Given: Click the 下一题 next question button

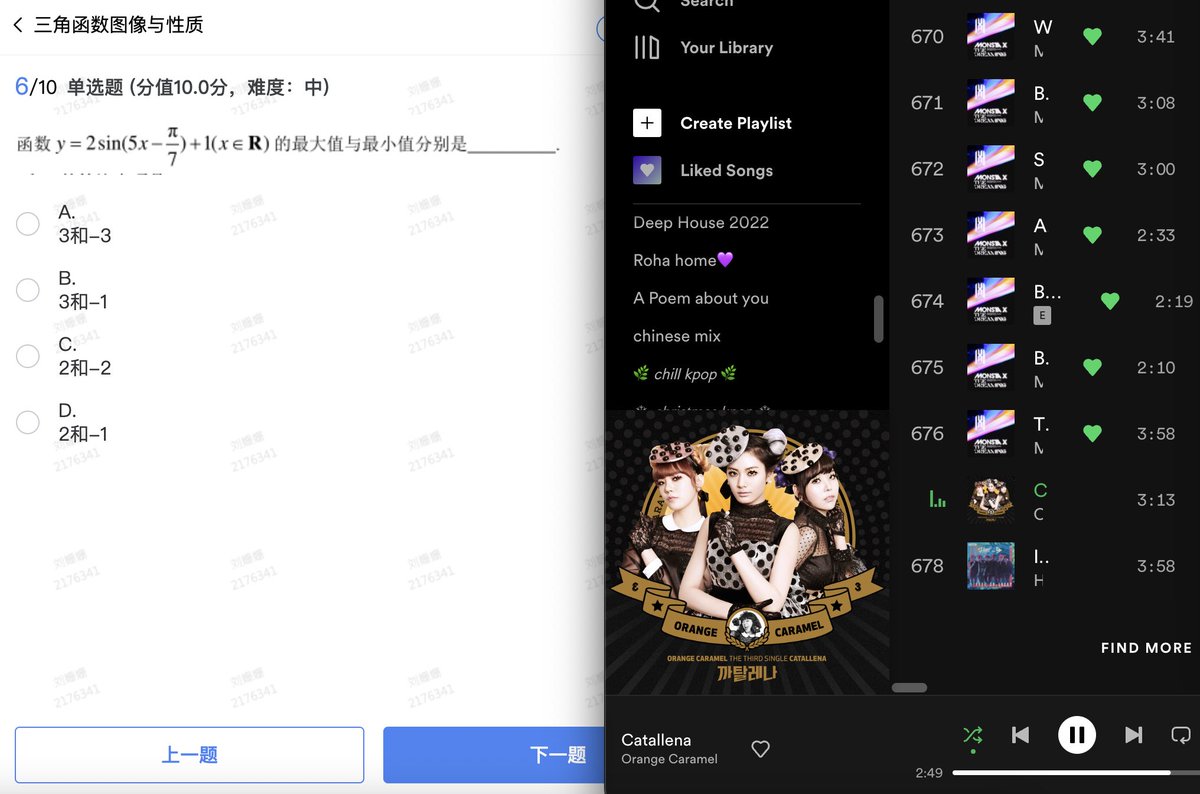Looking at the screenshot, I should click(494, 755).
